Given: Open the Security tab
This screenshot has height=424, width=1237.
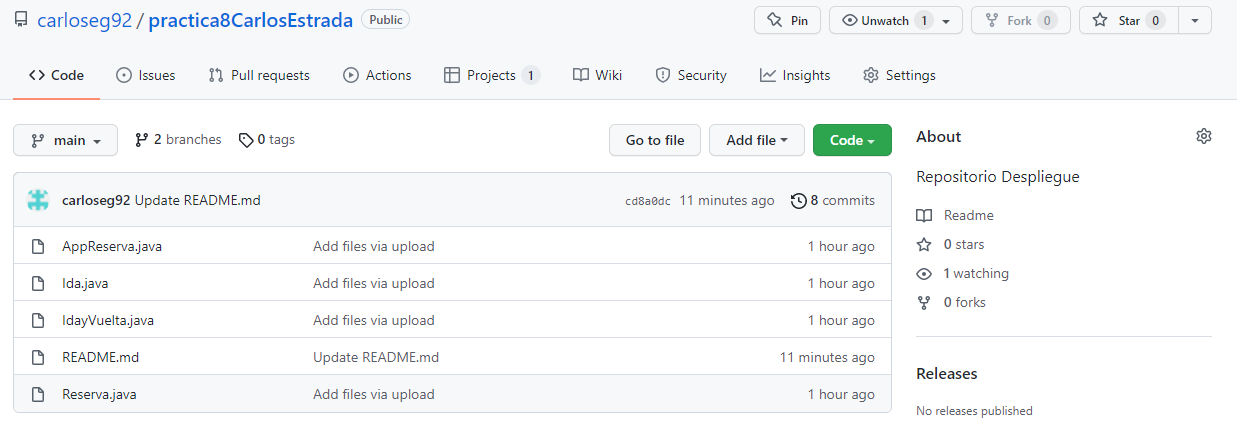Looking at the screenshot, I should (691, 75).
